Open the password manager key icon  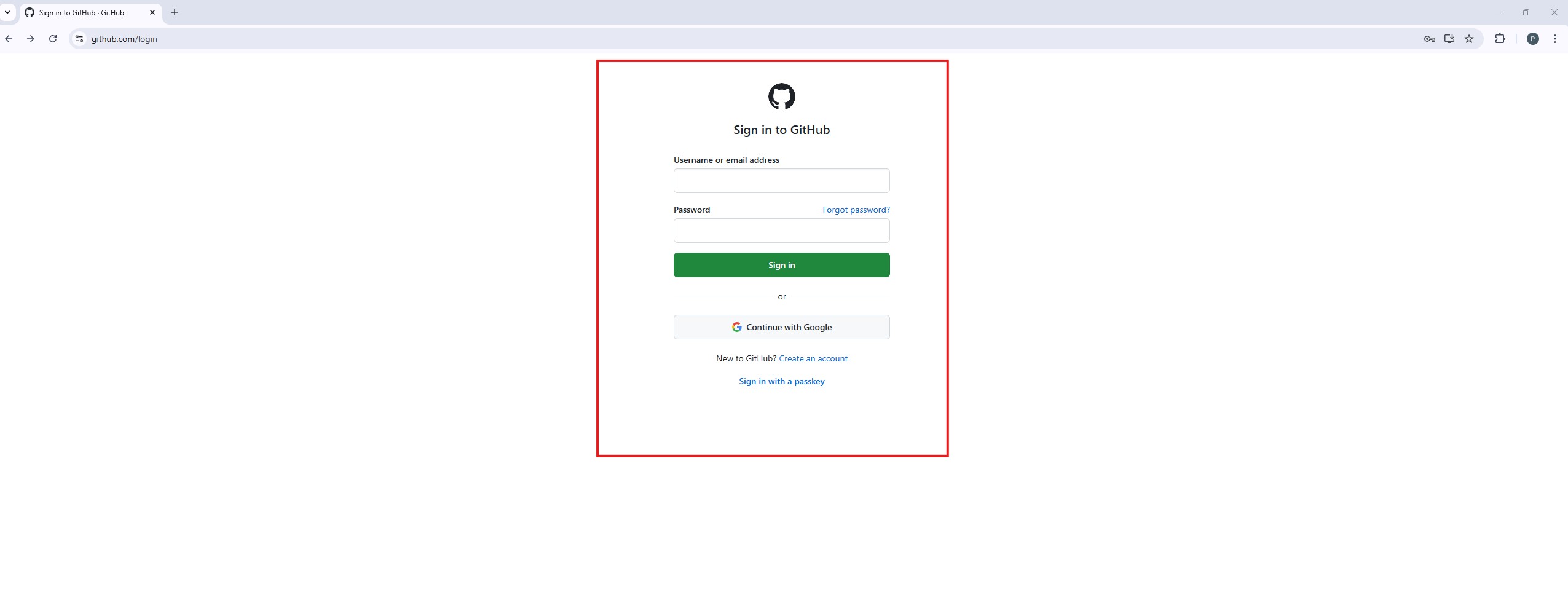pos(1429,39)
